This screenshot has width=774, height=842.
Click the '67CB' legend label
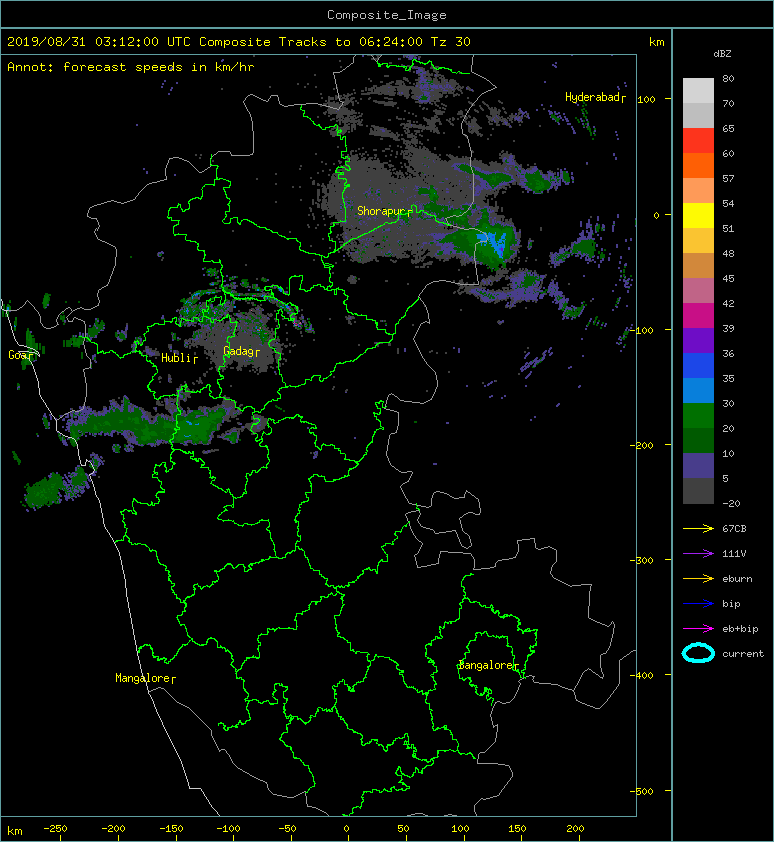[x=734, y=528]
